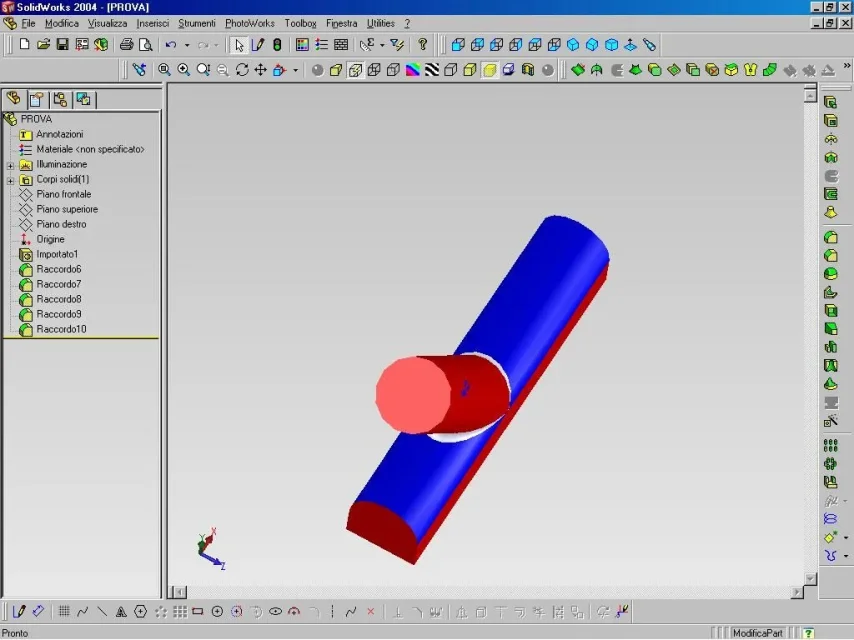854x640 pixels.
Task: Select the Rotate View tool
Action: click(242, 70)
